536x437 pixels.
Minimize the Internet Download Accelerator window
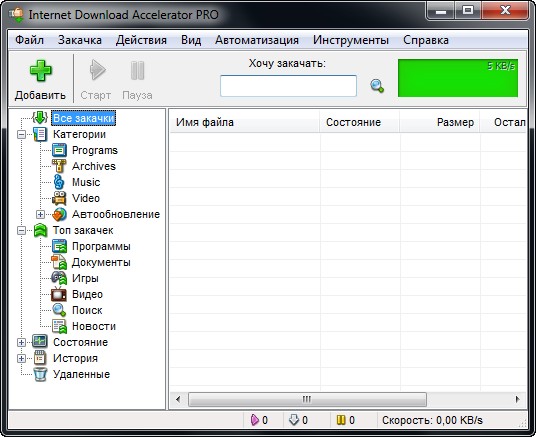(441, 11)
